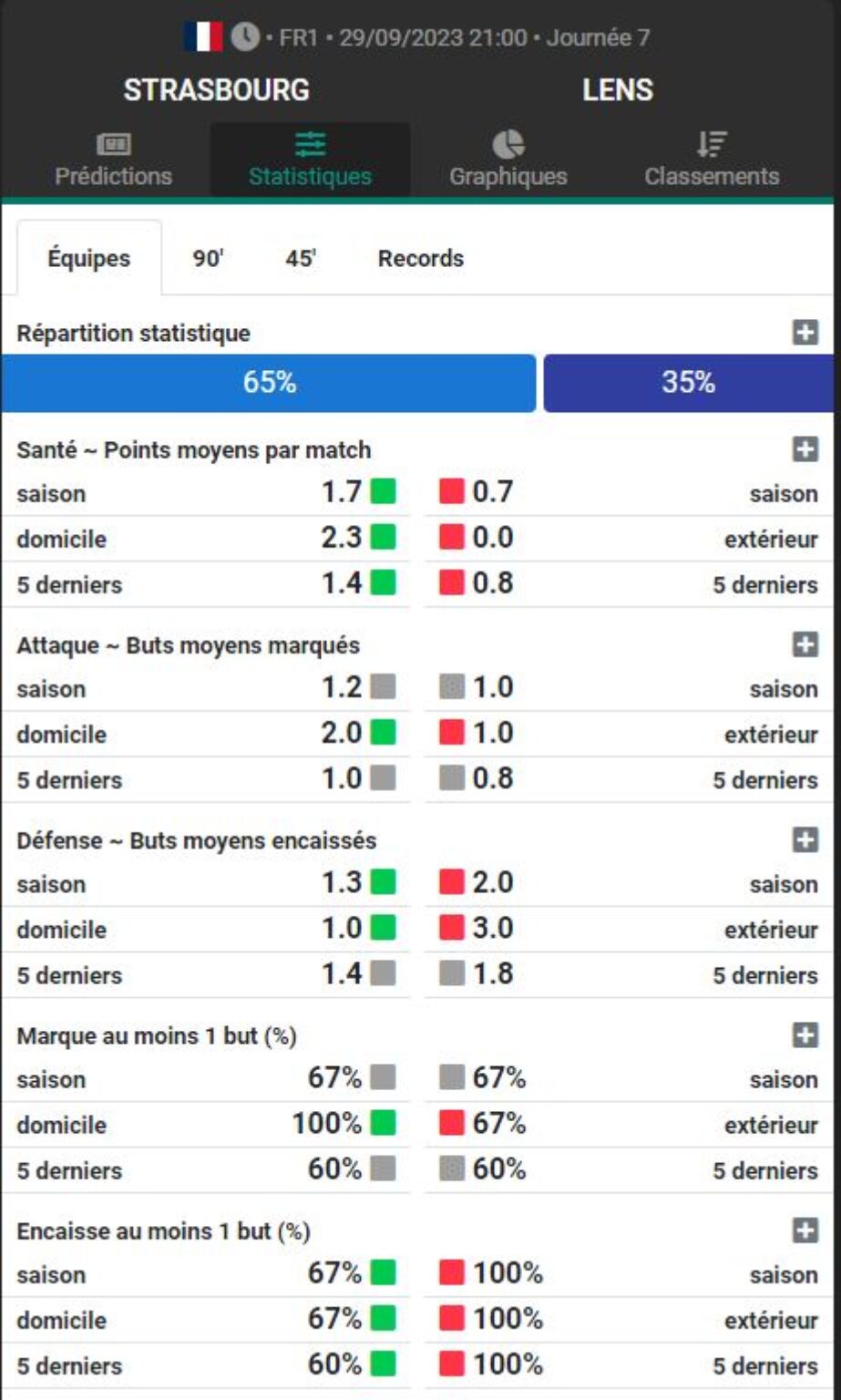This screenshot has height=1400, width=841.
Task: Select the LENS team name
Action: [x=618, y=90]
